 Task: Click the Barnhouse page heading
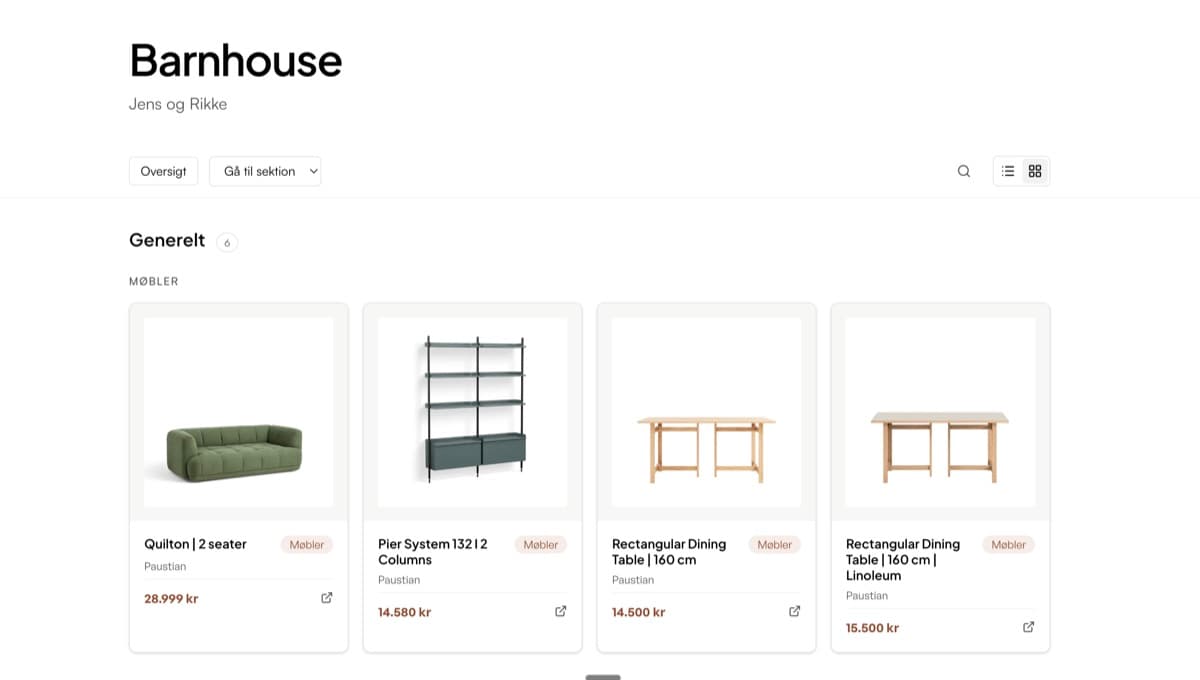[236, 60]
